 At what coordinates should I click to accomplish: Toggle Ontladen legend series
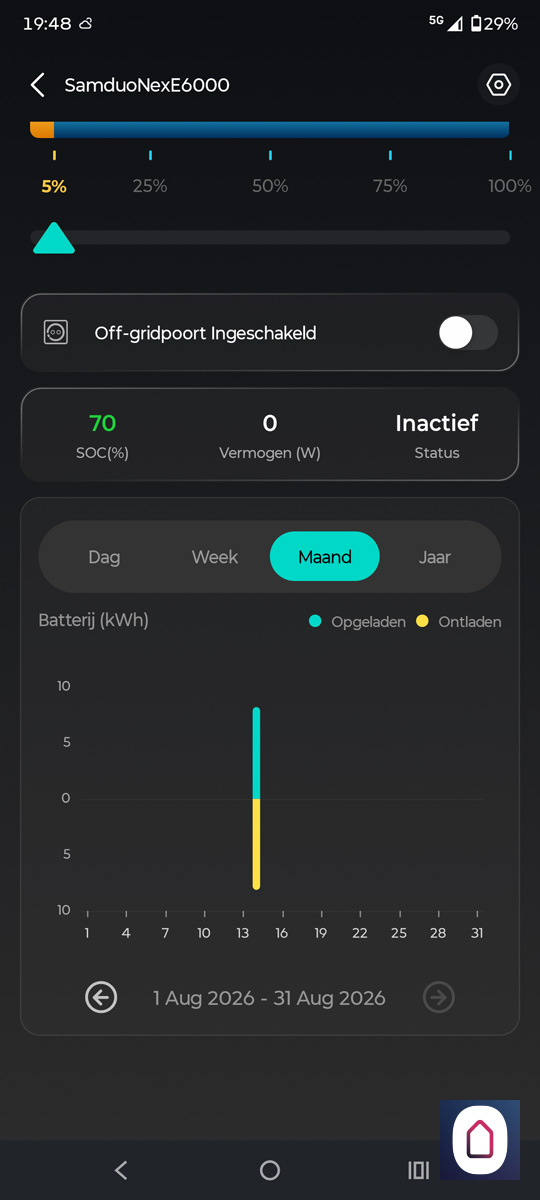[x=459, y=622]
